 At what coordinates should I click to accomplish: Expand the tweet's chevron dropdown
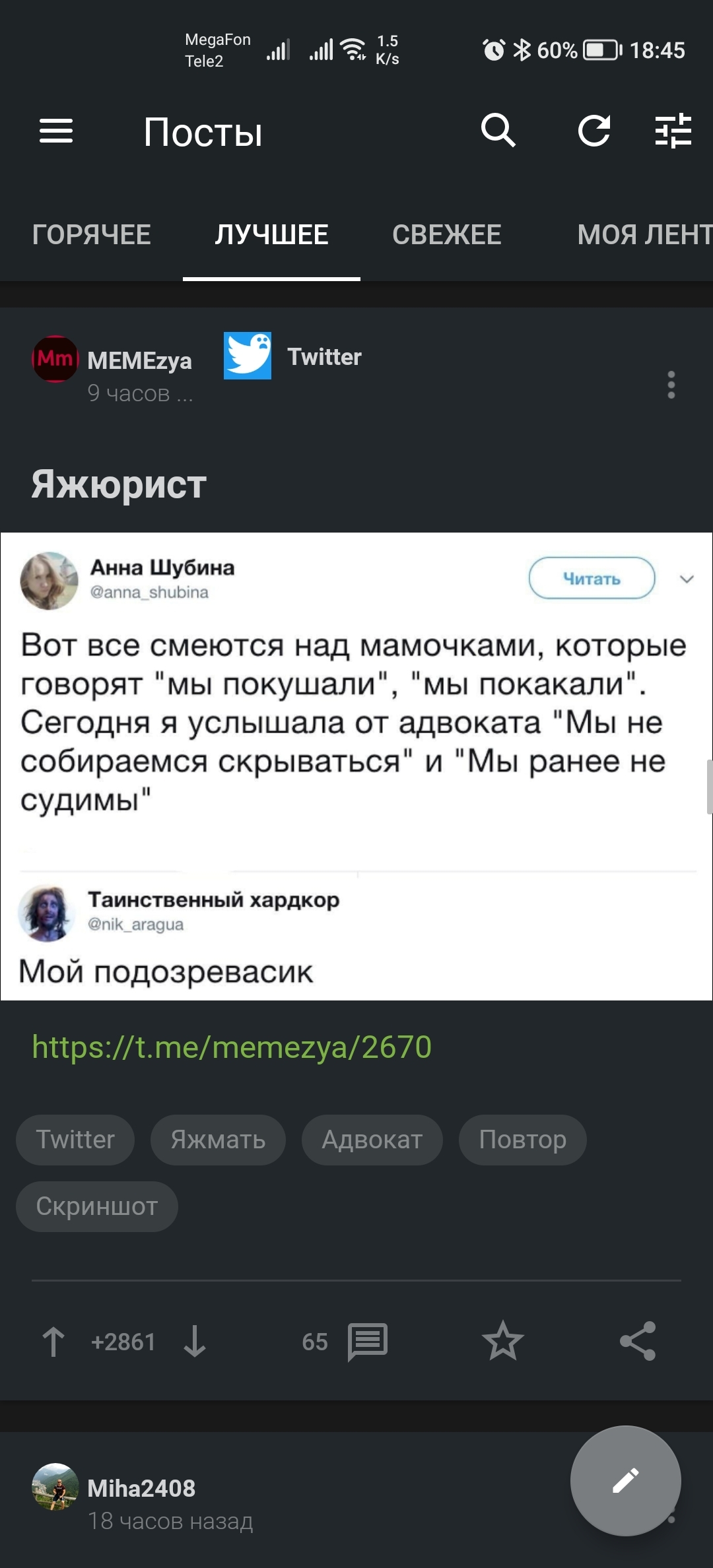pyautogui.click(x=687, y=579)
